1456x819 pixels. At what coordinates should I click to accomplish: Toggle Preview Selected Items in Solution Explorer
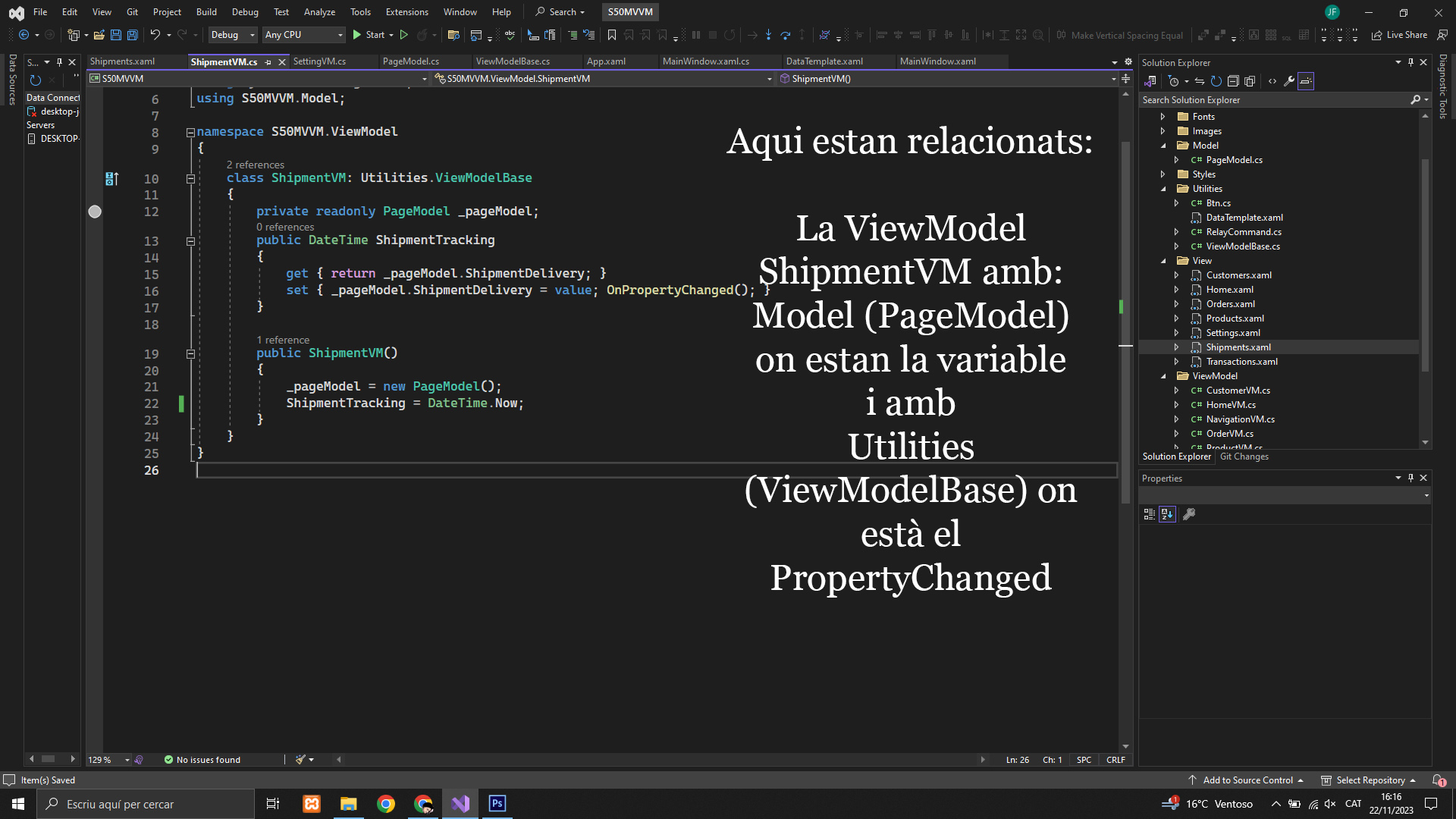click(1306, 81)
